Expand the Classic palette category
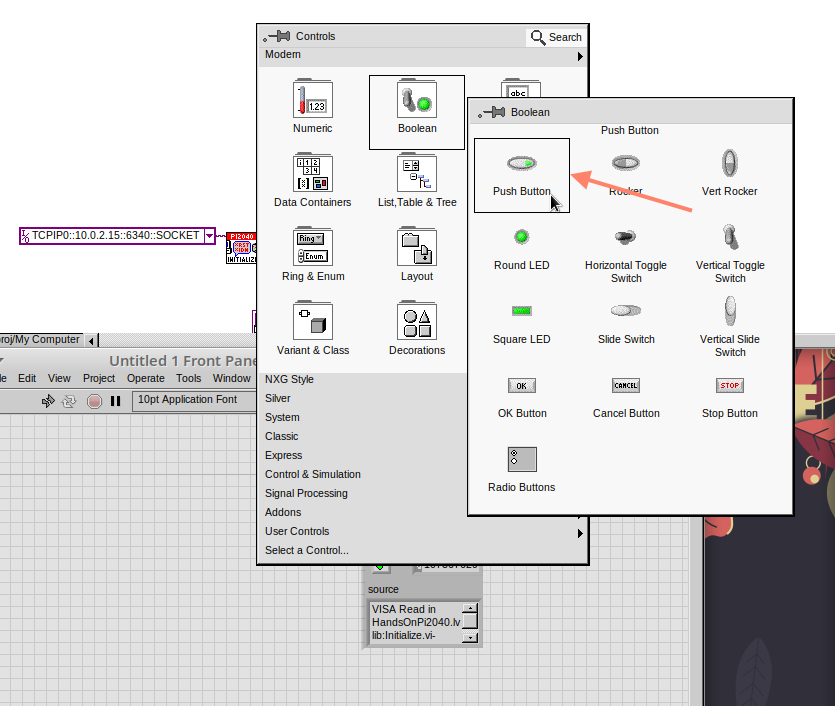835x706 pixels. pyautogui.click(x=281, y=436)
